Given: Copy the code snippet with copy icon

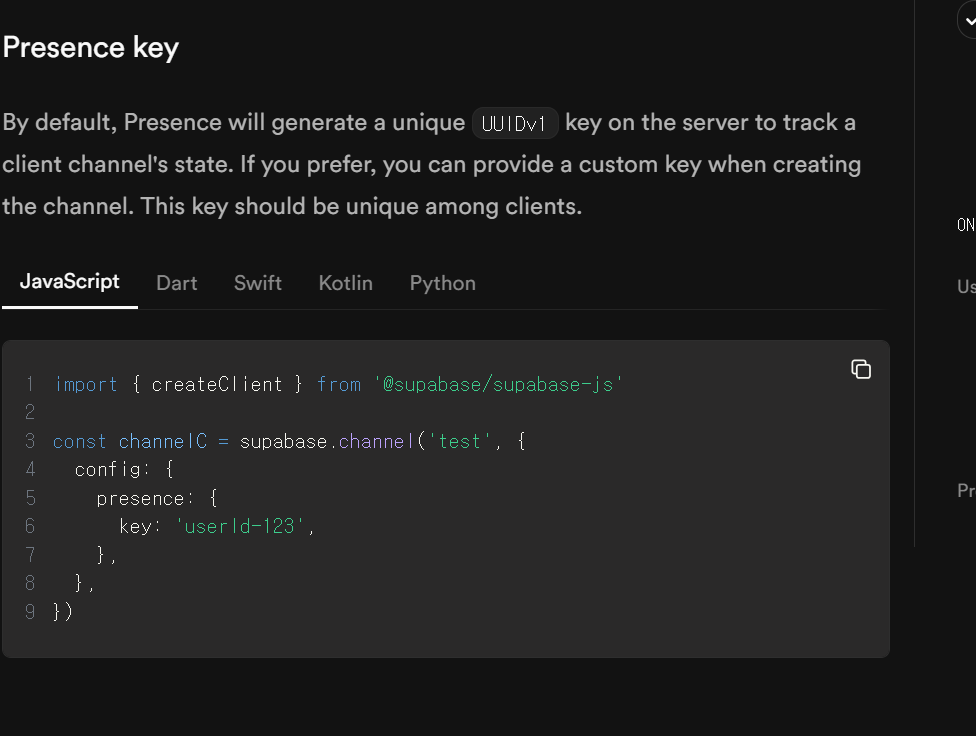Looking at the screenshot, I should tap(861, 369).
